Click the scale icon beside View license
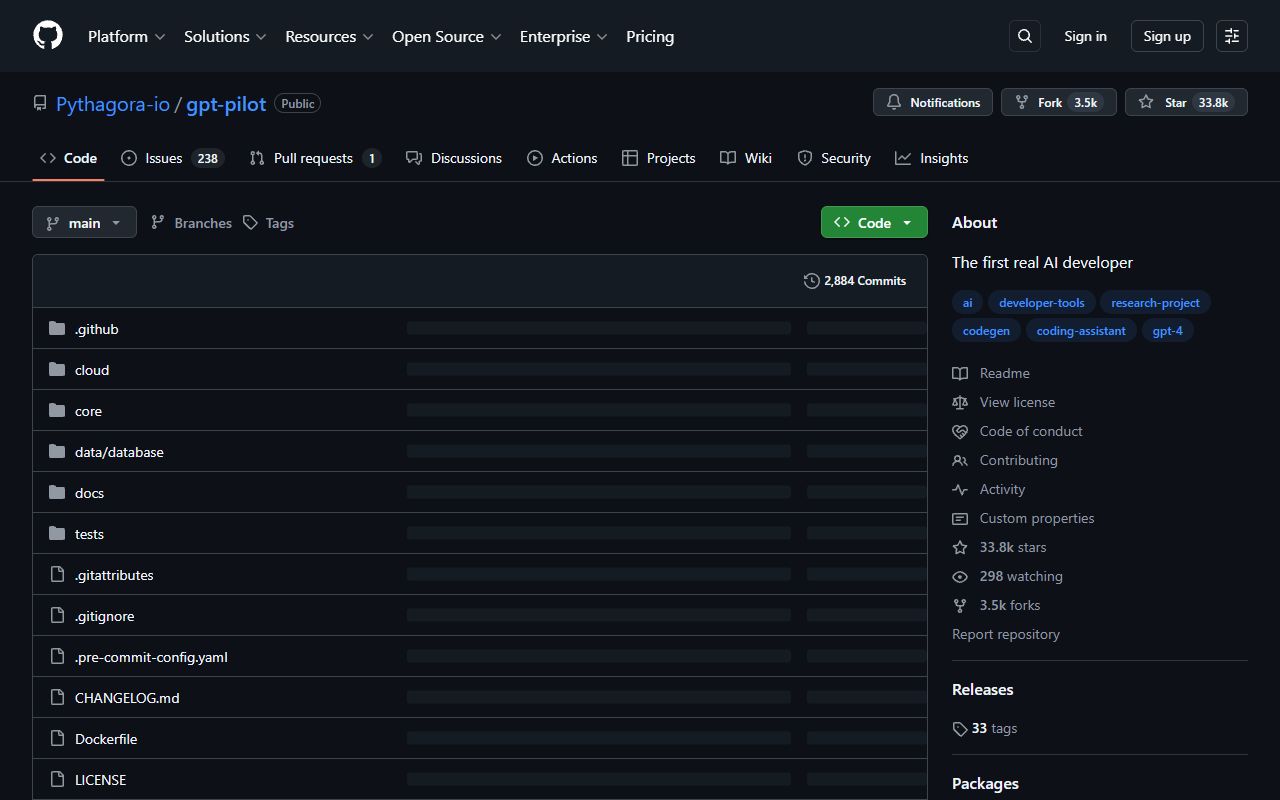 pos(960,402)
